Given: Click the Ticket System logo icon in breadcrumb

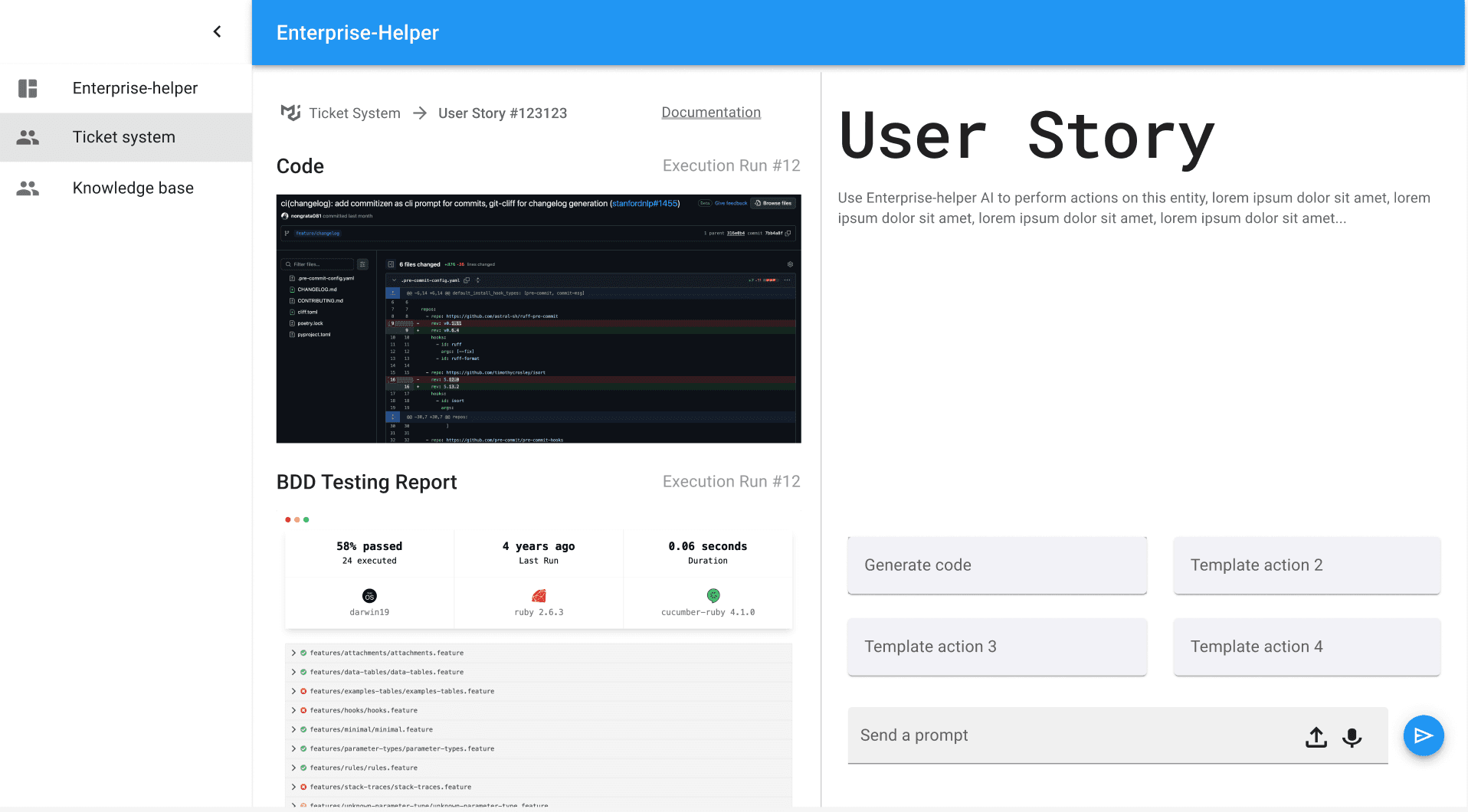Looking at the screenshot, I should 290,113.
